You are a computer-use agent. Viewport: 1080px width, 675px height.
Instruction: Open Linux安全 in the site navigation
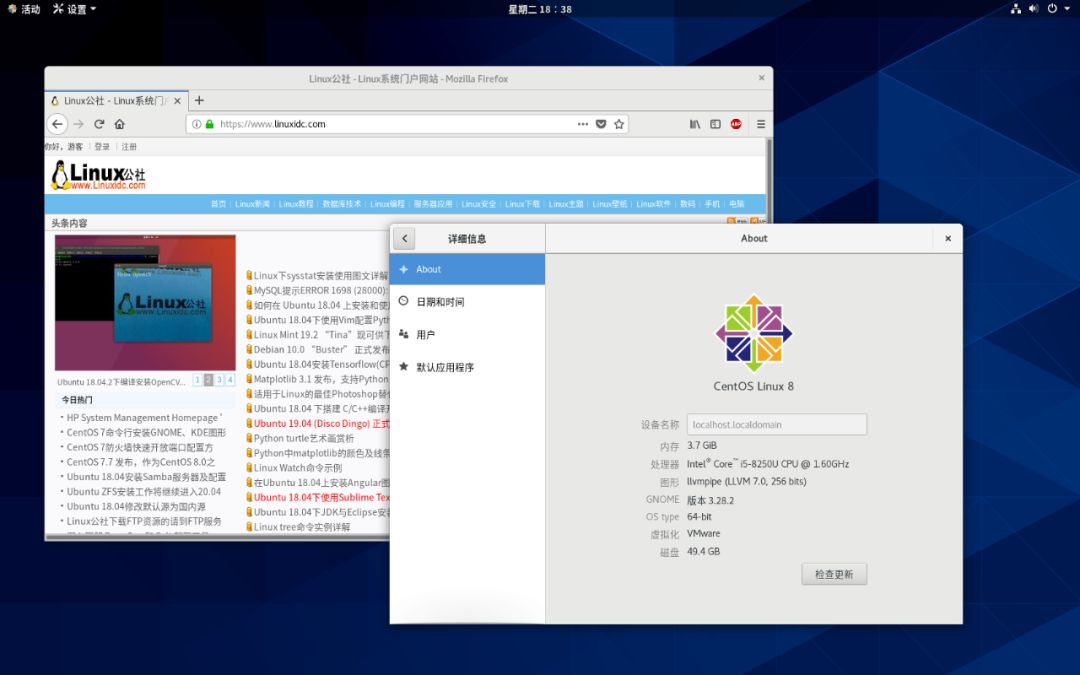479,204
